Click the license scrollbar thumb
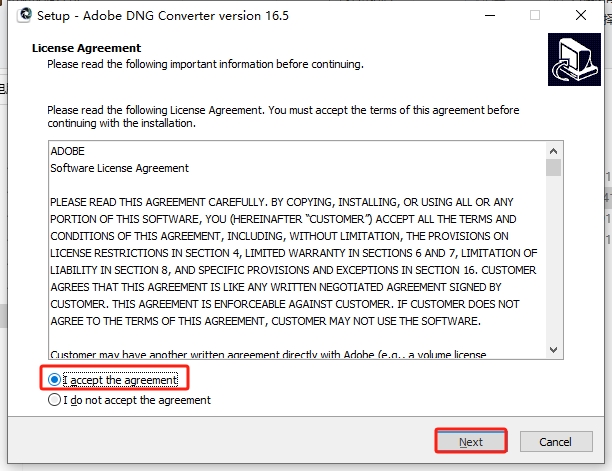 [x=553, y=167]
